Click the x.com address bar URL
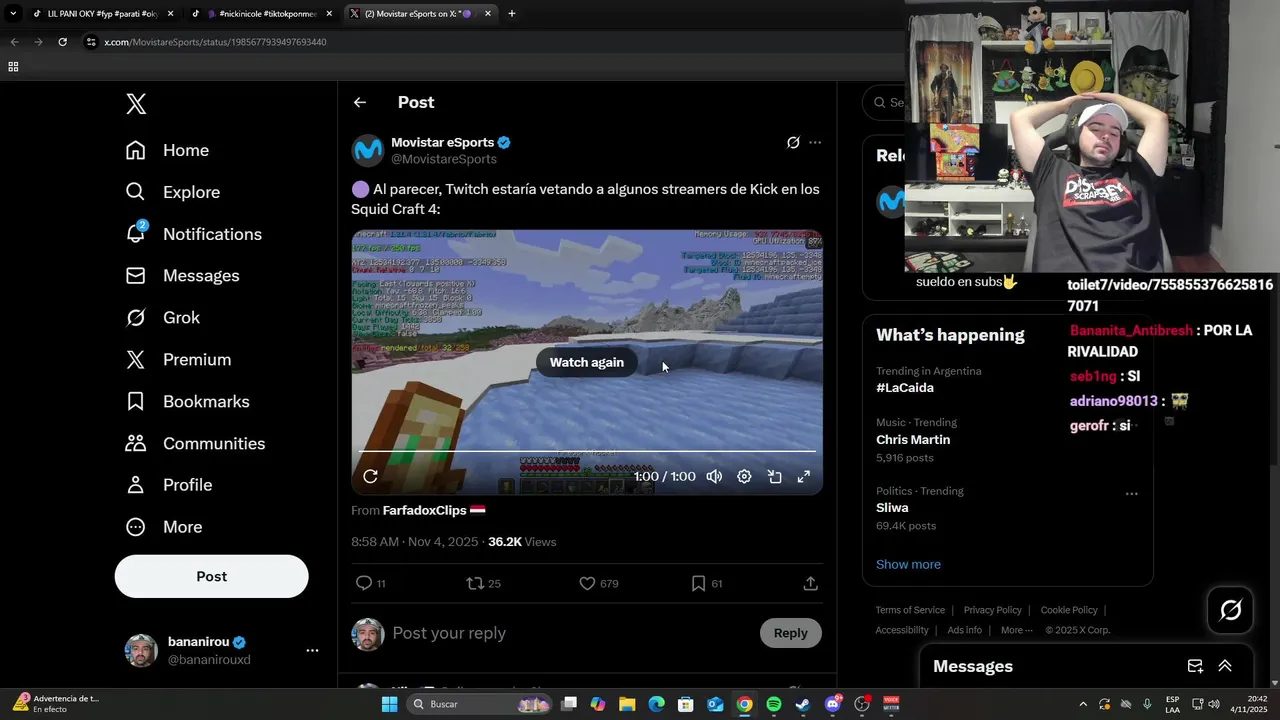The height and width of the screenshot is (720, 1280). coord(215,42)
